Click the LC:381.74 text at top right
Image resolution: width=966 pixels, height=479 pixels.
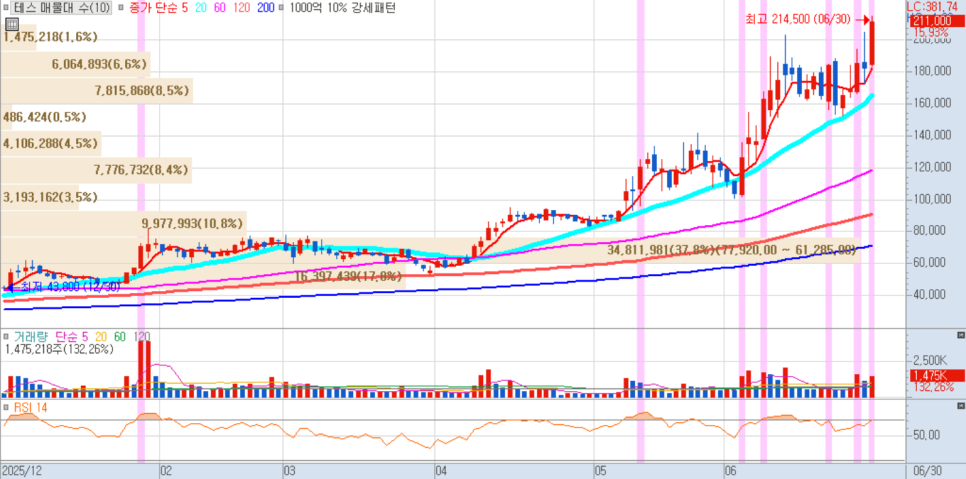click(x=932, y=6)
